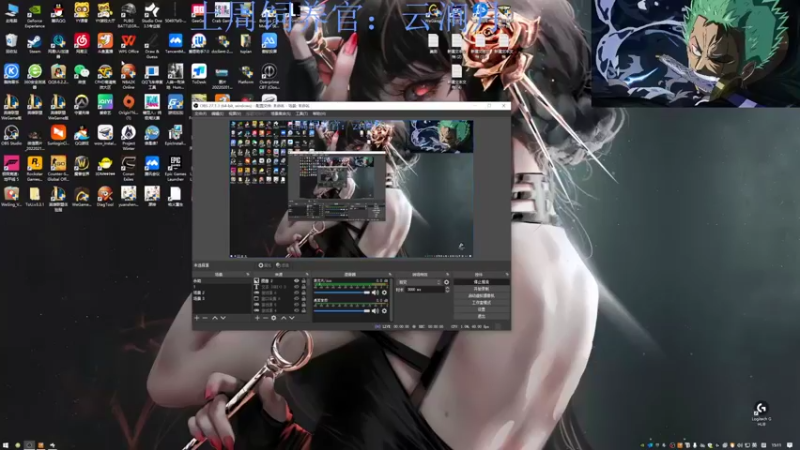The image size is (800, 450).
Task: Click transition duration stepper arrows
Action: (447, 289)
